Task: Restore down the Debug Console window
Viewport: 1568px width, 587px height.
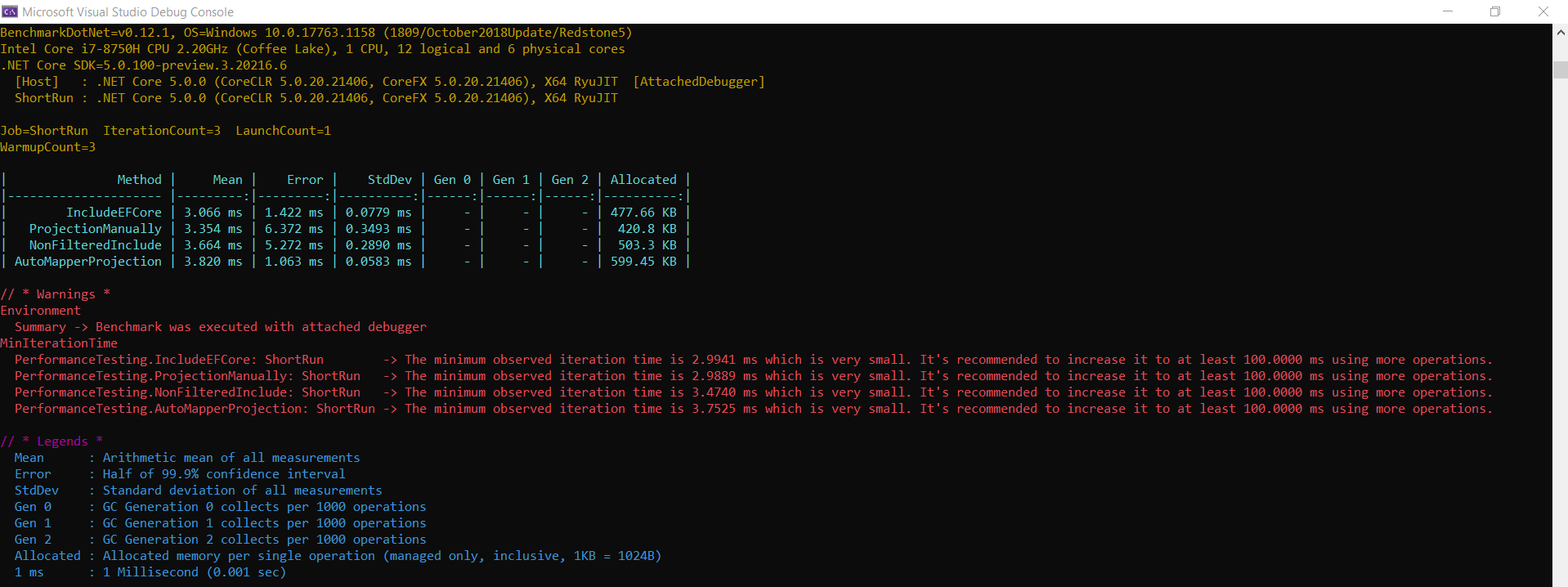Action: click(1495, 11)
